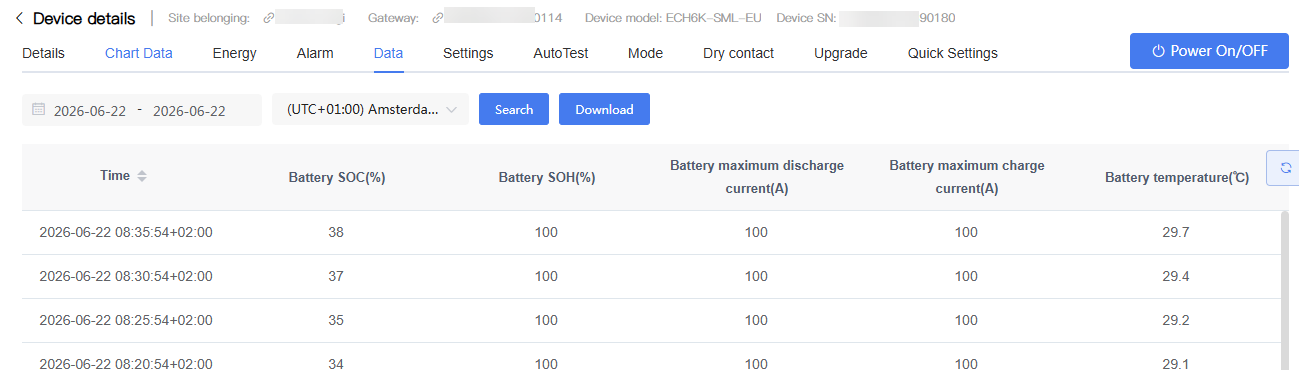The image size is (1299, 370).
Task: Open the Settings tab
Action: pos(468,53)
